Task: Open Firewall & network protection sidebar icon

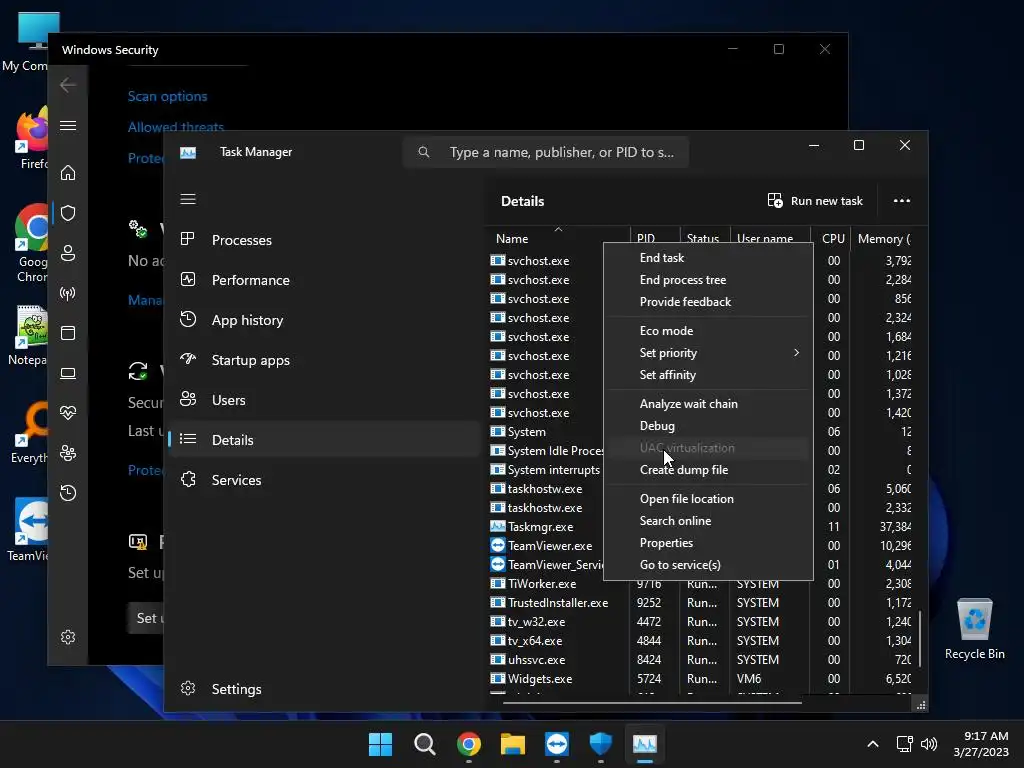Action: pyautogui.click(x=68, y=293)
